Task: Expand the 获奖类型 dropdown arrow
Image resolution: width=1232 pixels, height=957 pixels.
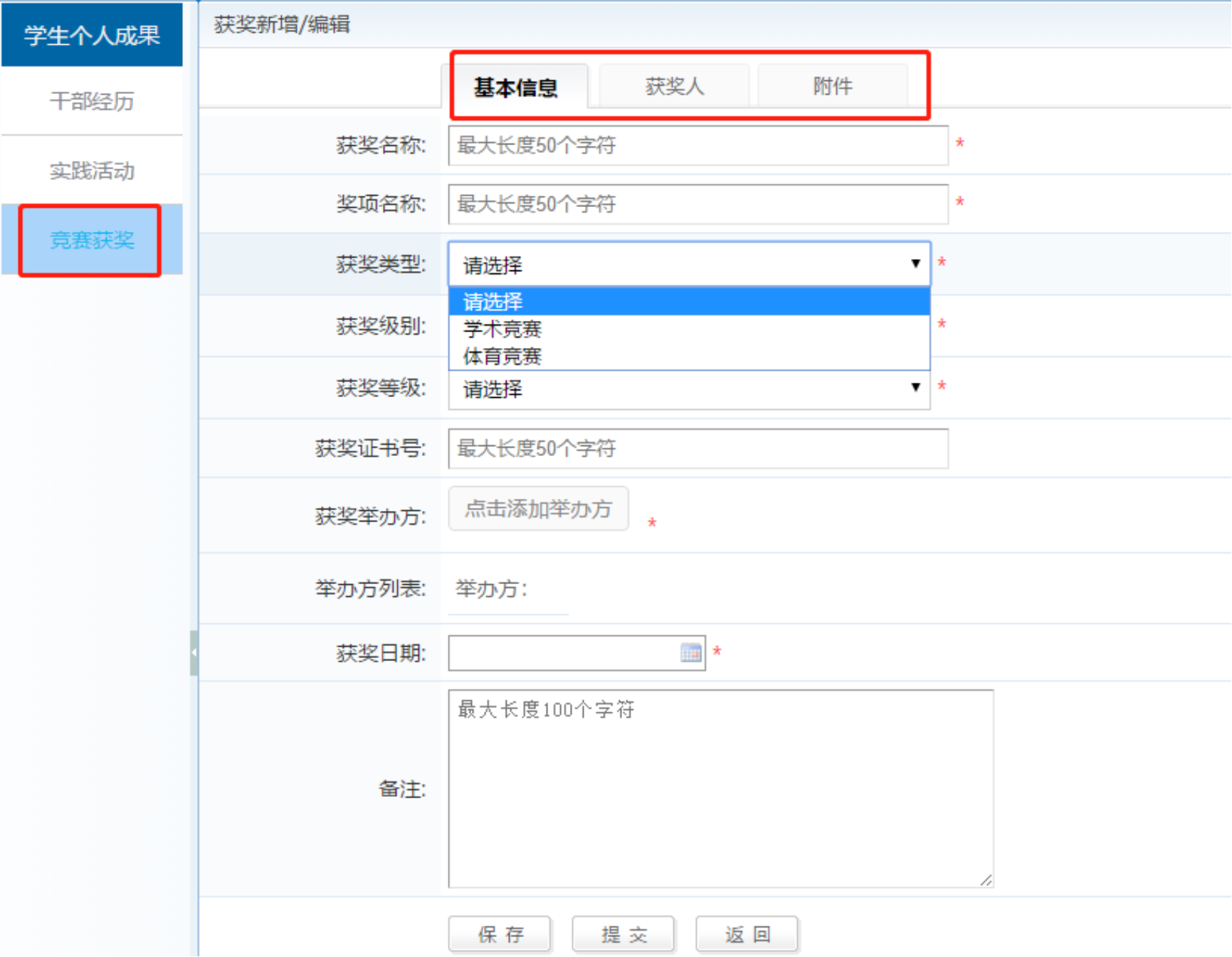Action: pyautogui.click(x=915, y=264)
